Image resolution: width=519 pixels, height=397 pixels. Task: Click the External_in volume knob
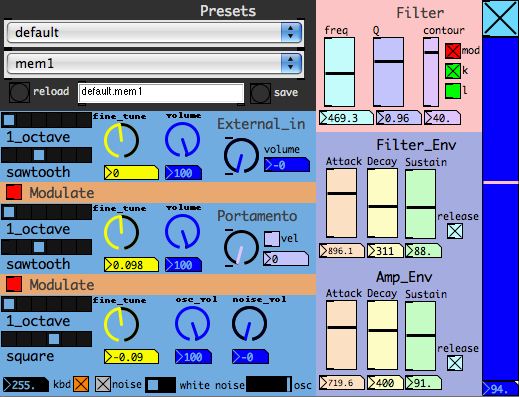coord(241,156)
